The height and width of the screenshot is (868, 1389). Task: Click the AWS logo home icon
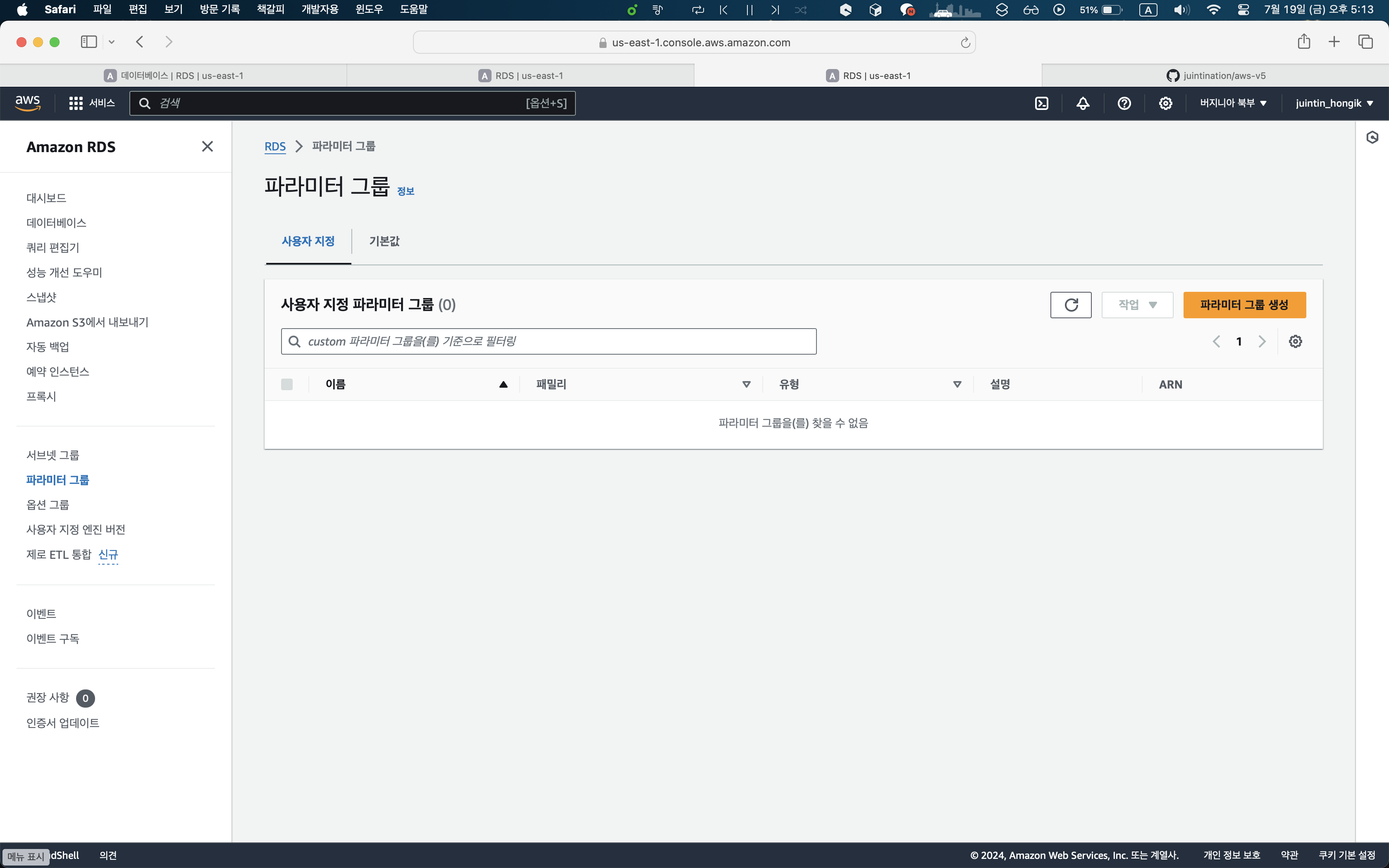(28, 103)
